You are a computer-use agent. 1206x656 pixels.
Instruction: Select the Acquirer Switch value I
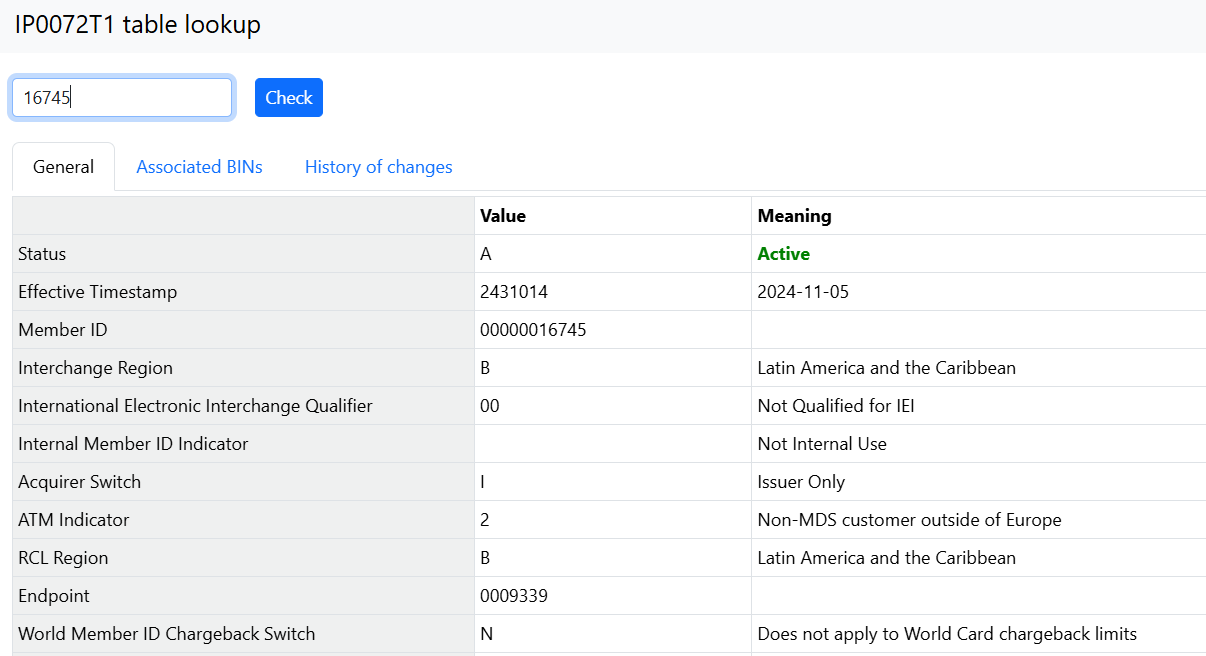482,481
